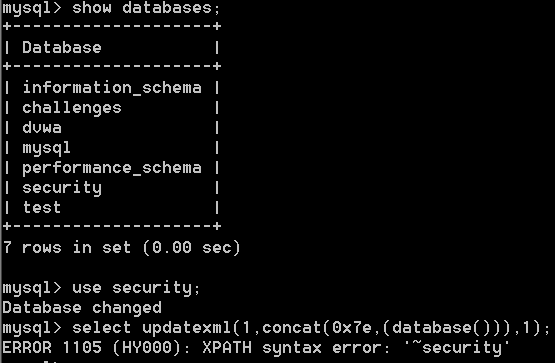
Task: Select the security database in table
Action: (x=62, y=188)
